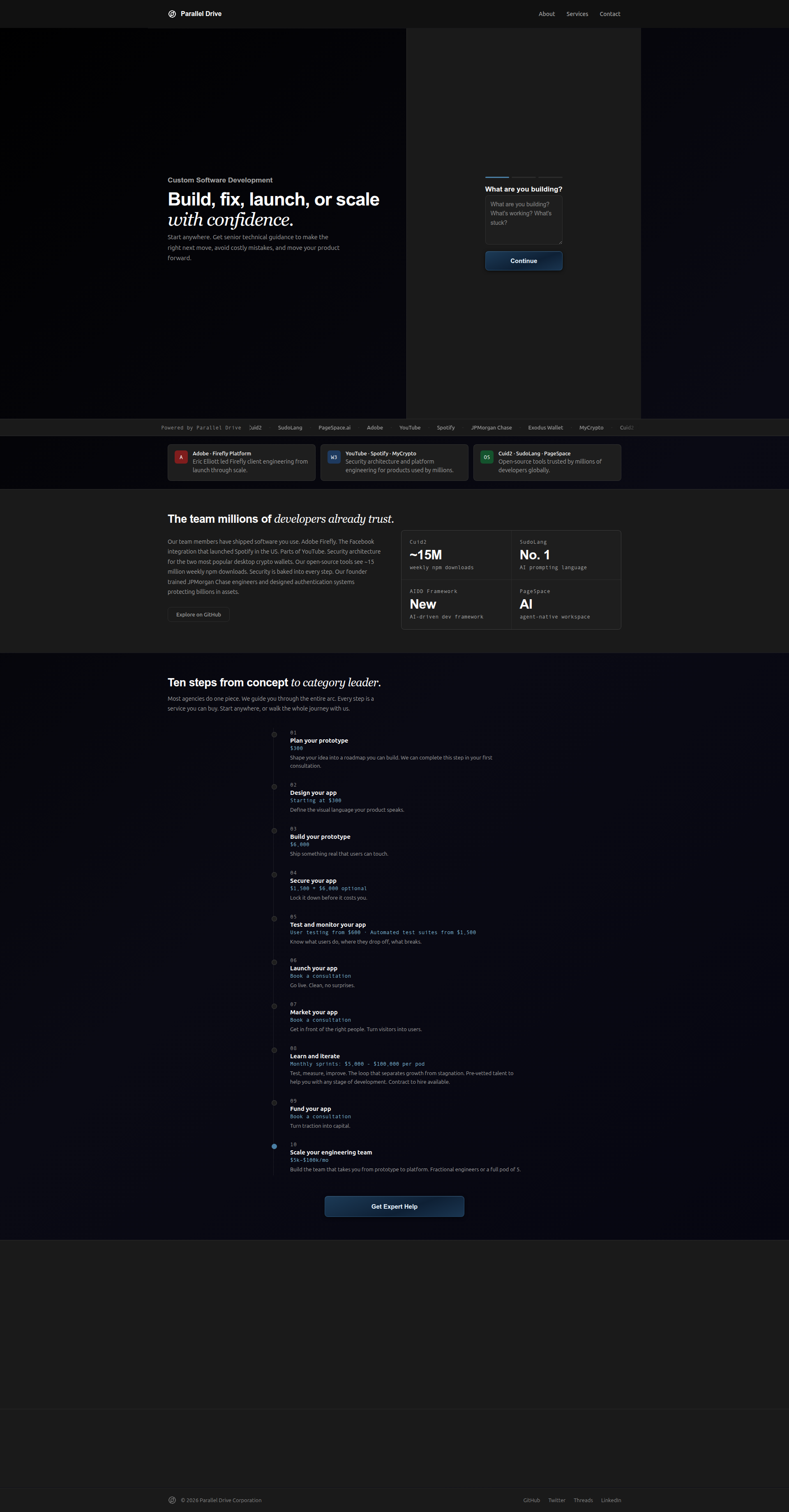Click the 'Build your prototype' step title
This screenshot has height=1512, width=789.
point(320,837)
